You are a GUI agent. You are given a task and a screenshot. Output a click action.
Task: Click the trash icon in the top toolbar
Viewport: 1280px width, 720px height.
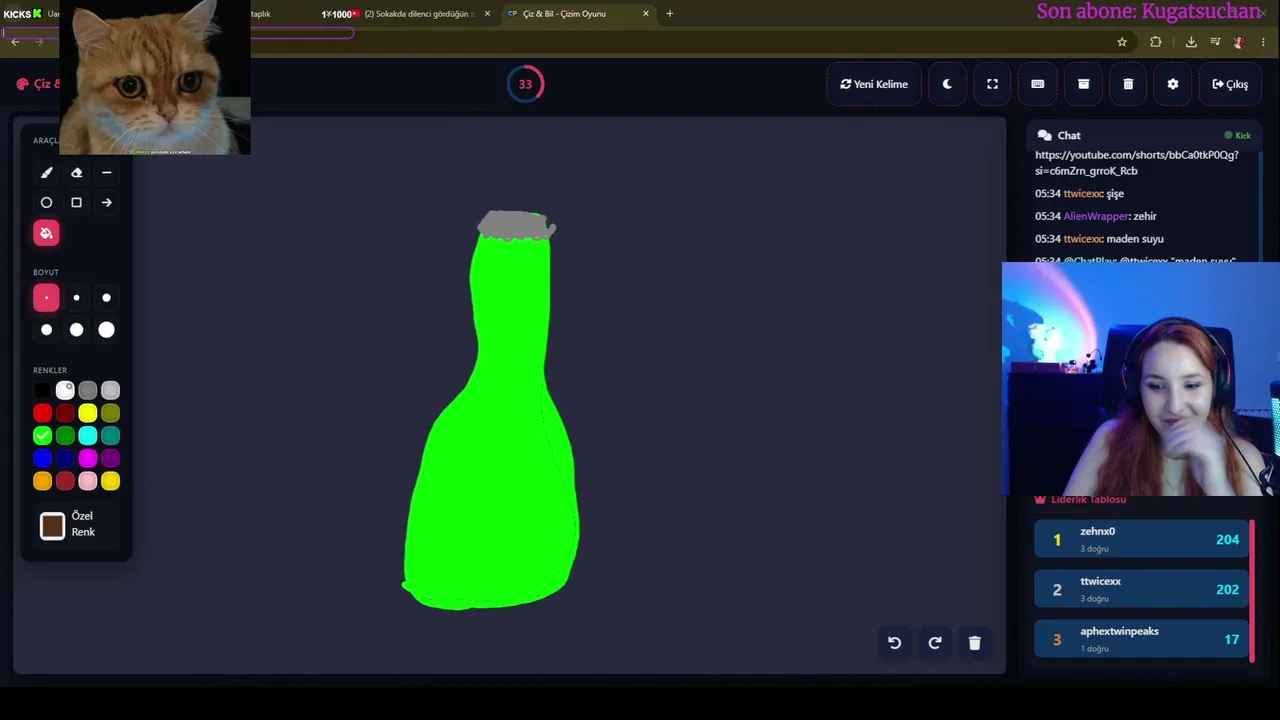(x=1128, y=84)
